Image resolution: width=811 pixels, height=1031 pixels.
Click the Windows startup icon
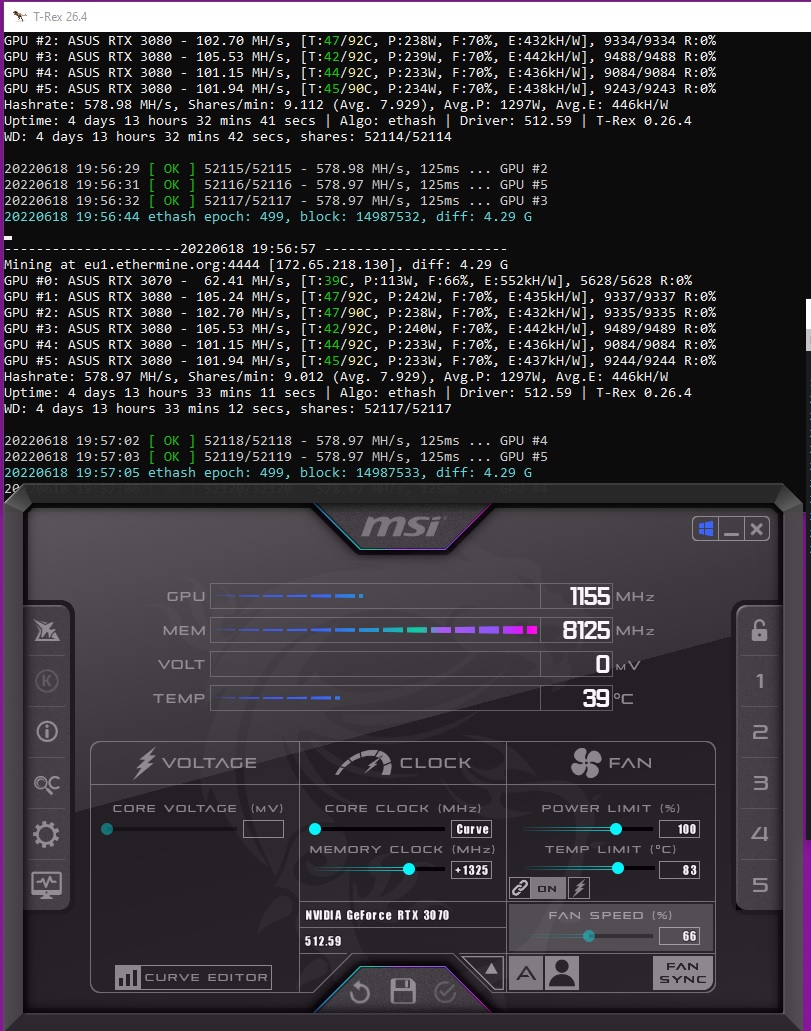click(x=706, y=529)
